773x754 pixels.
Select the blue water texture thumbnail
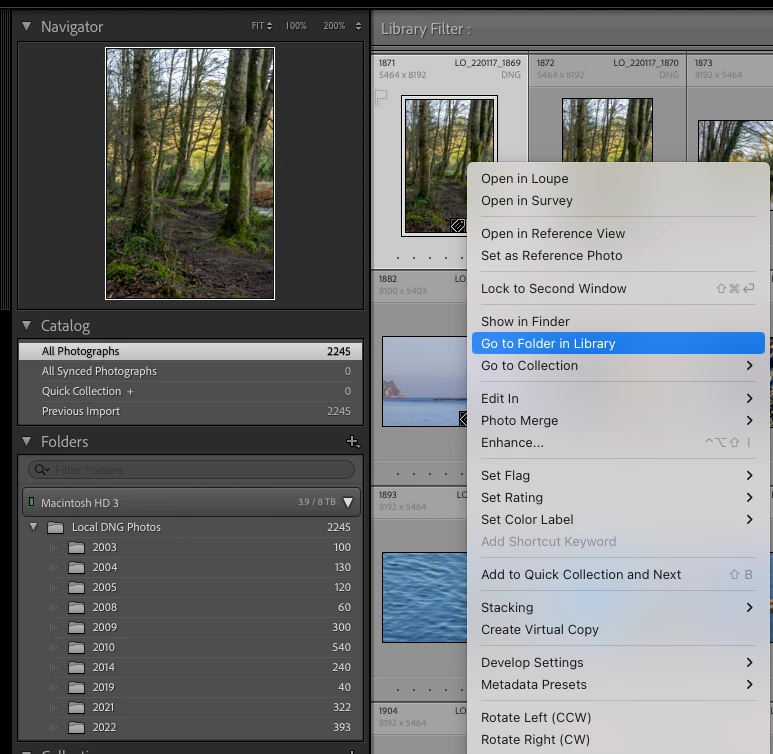pos(424,598)
